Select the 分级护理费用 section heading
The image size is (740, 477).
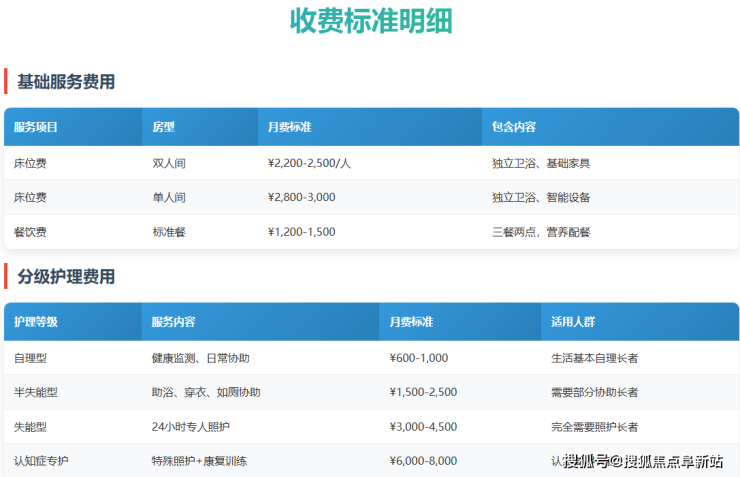66,277
